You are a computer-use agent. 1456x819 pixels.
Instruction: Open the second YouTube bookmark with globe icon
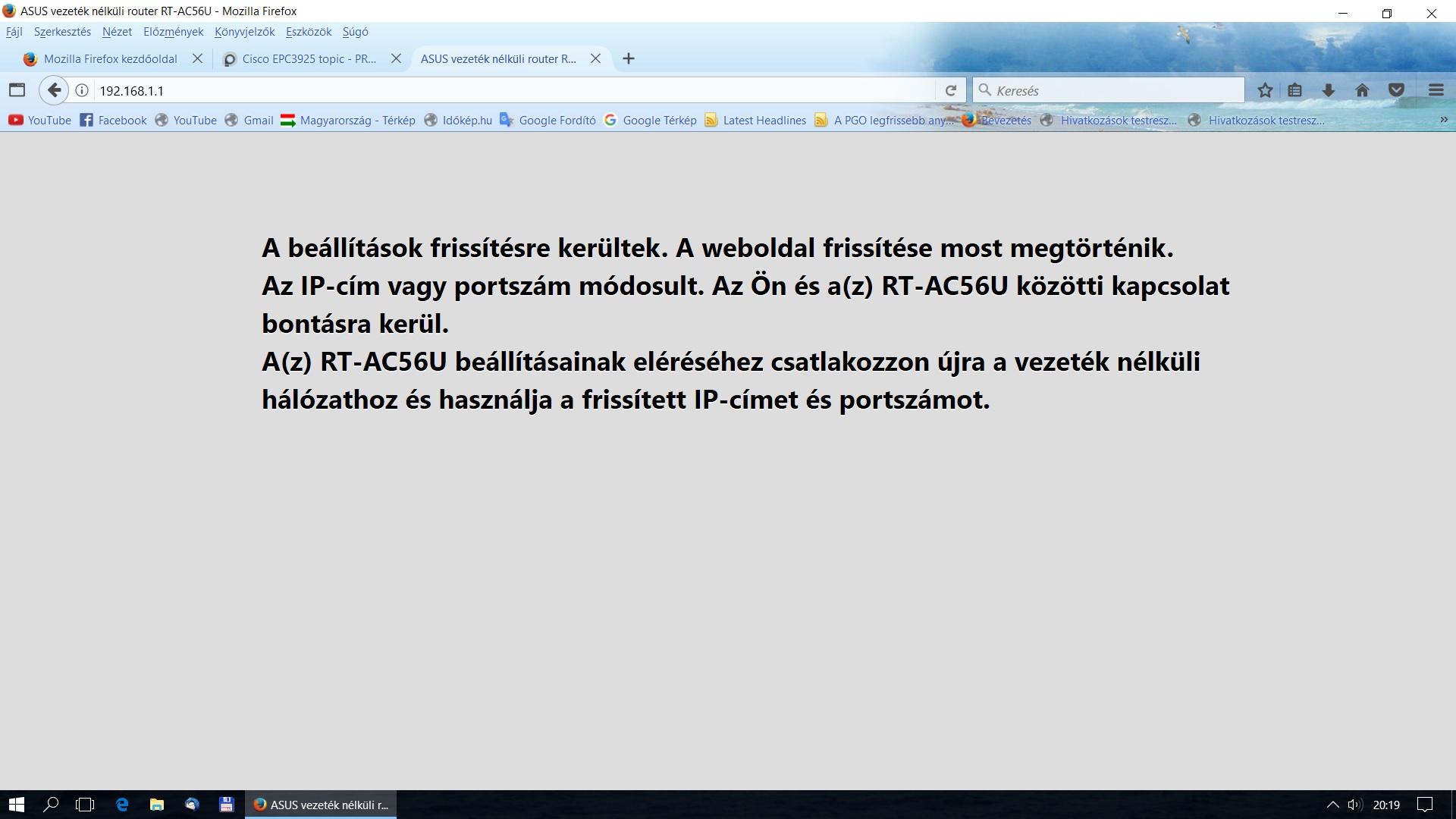186,120
